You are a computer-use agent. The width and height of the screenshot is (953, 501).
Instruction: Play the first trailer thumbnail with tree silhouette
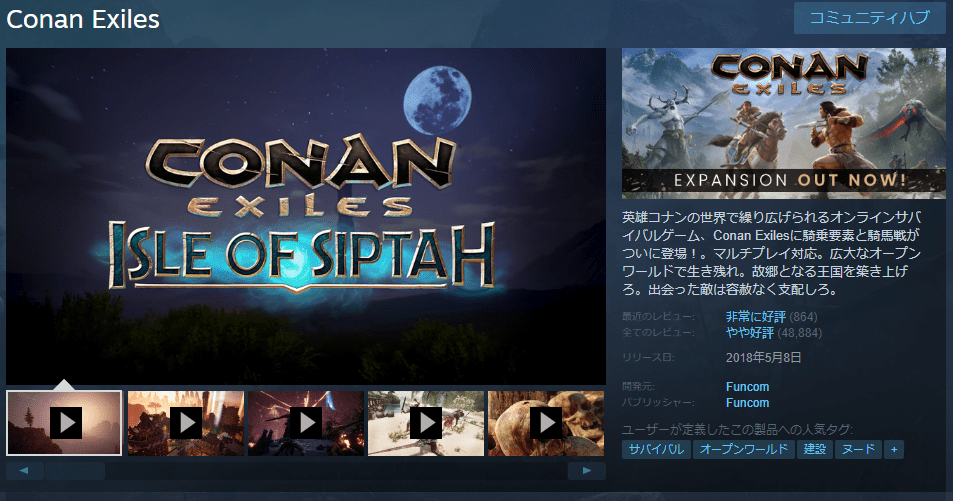64,423
